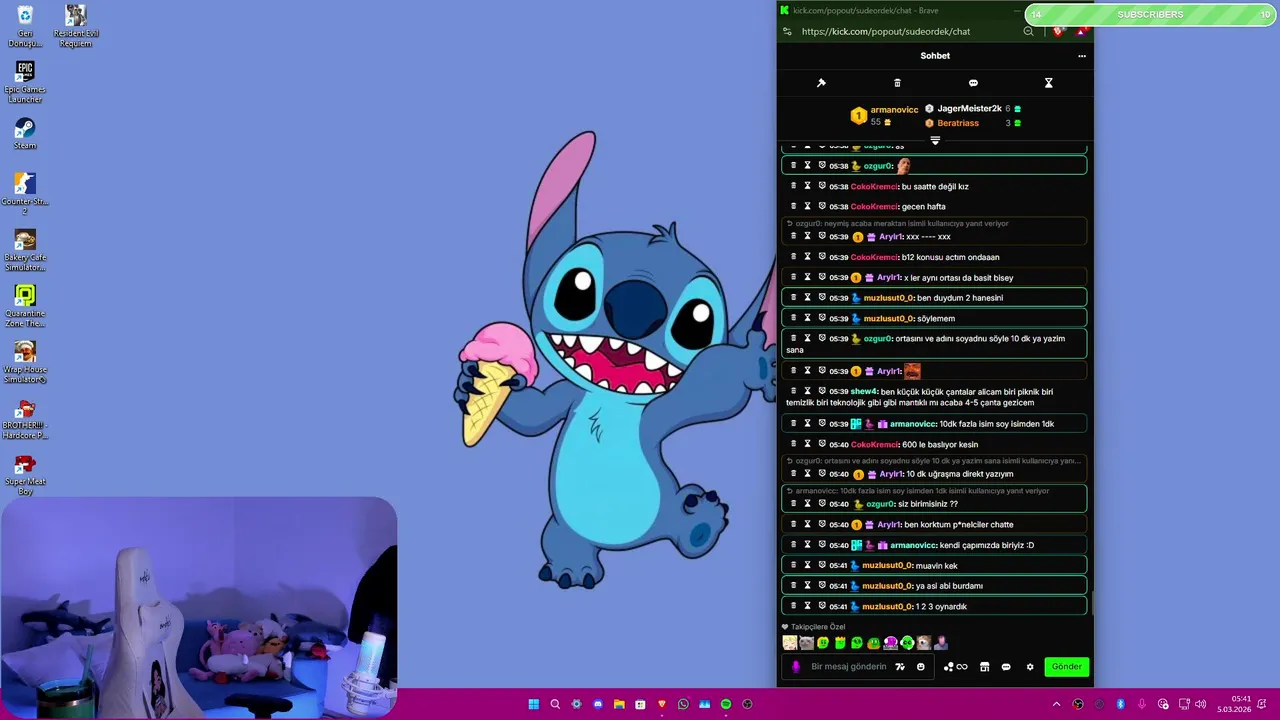Open site settings icon beside the URL
The height and width of the screenshot is (720, 1280).
point(788,31)
